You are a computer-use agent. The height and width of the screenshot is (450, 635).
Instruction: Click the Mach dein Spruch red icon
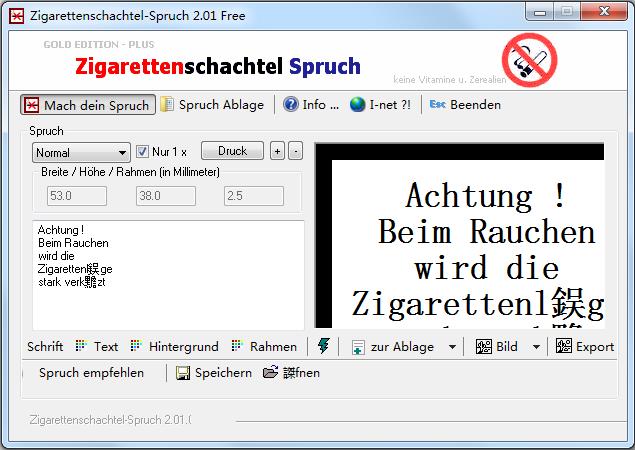(x=32, y=105)
